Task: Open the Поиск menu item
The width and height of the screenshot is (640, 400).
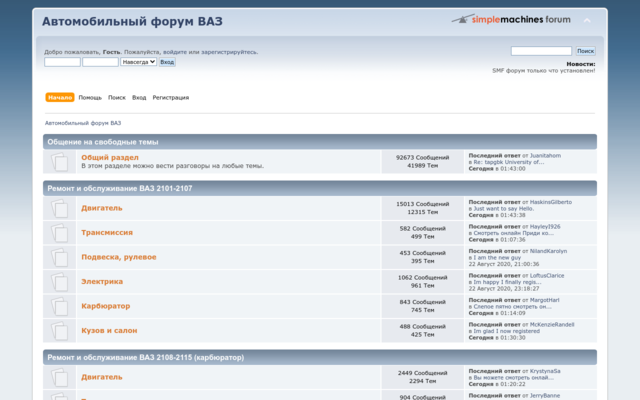Action: tap(117, 98)
